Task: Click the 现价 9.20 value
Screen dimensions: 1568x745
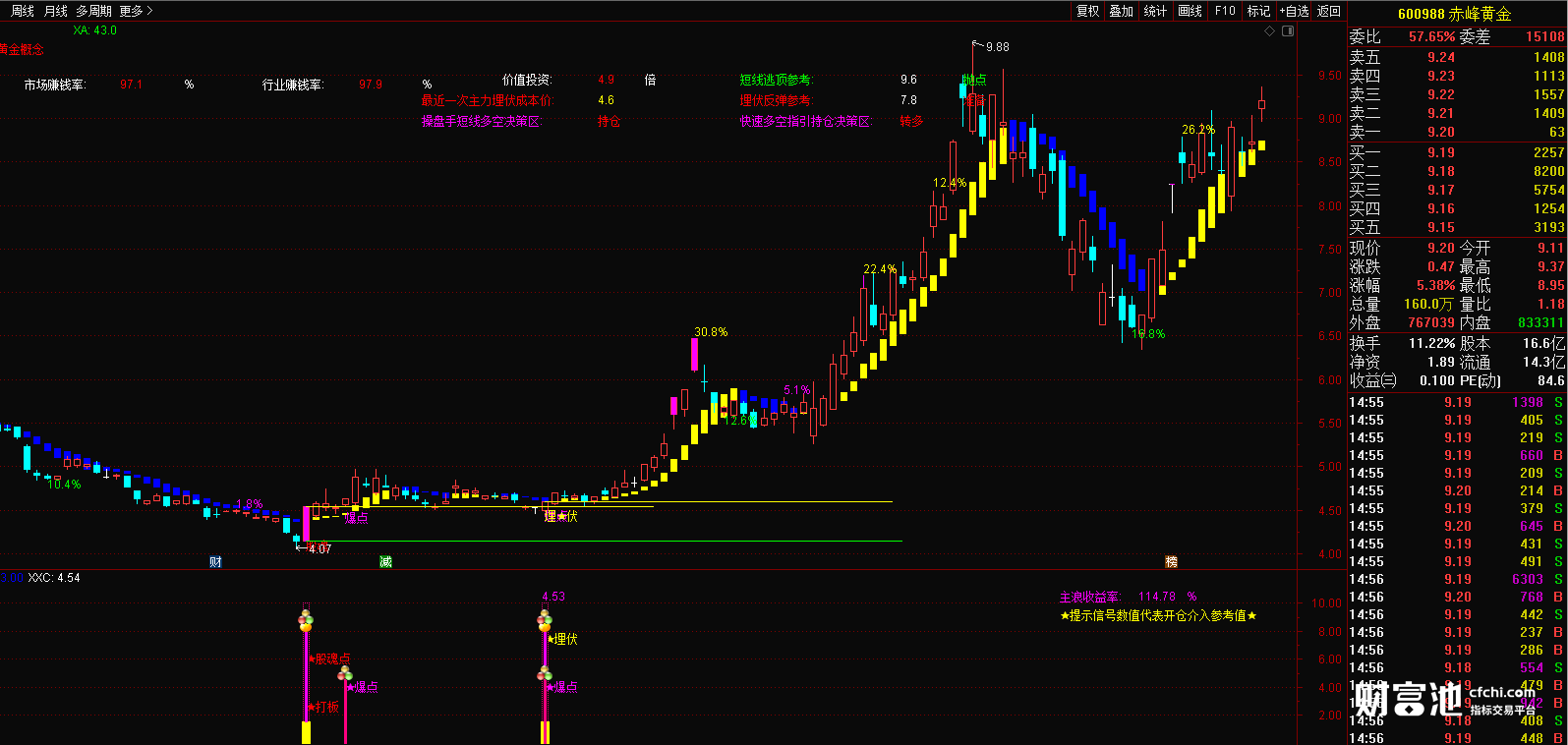Action: (1441, 249)
